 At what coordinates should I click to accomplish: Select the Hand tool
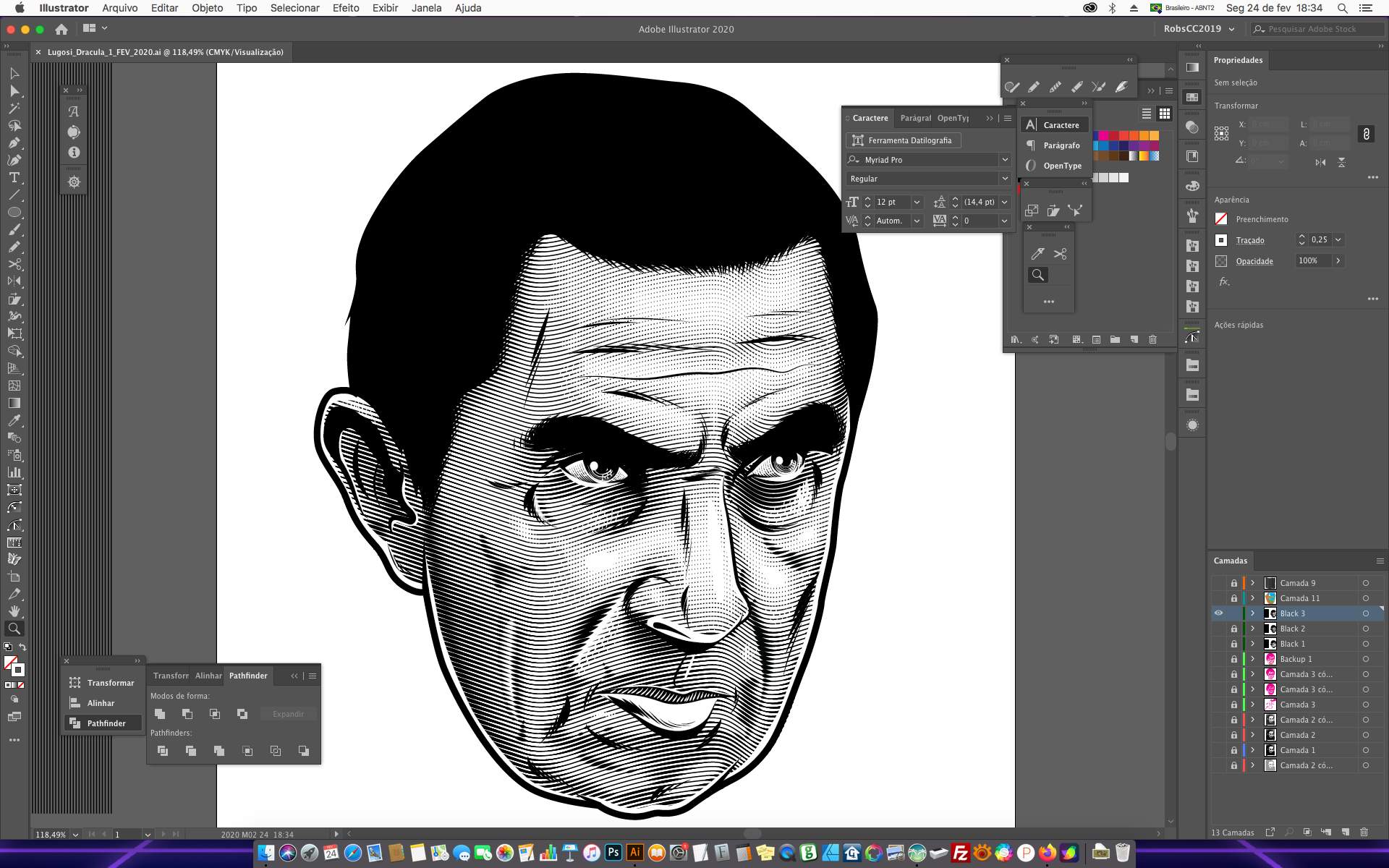[x=14, y=611]
